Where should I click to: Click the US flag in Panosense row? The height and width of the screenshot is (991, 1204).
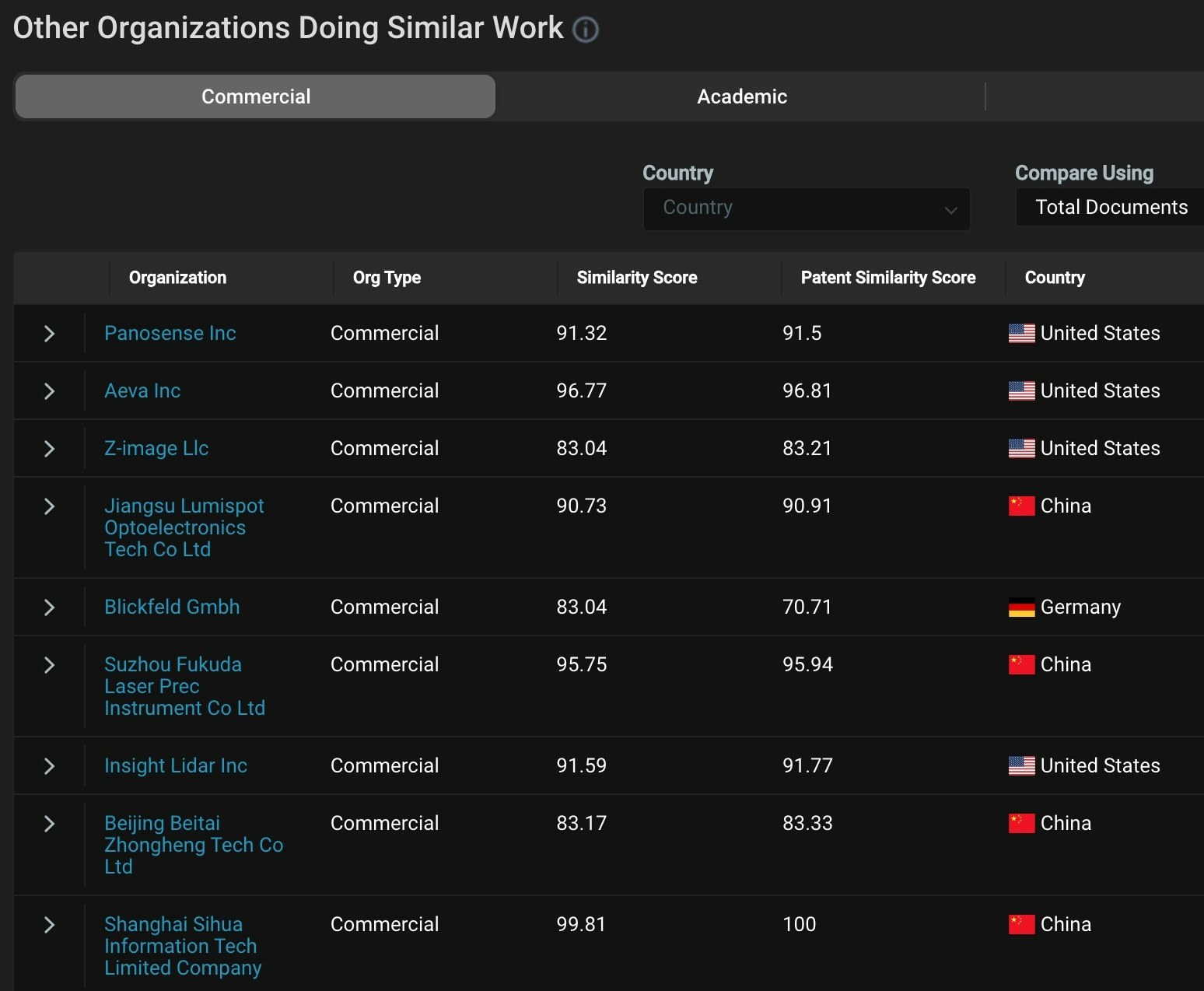pyautogui.click(x=1021, y=333)
